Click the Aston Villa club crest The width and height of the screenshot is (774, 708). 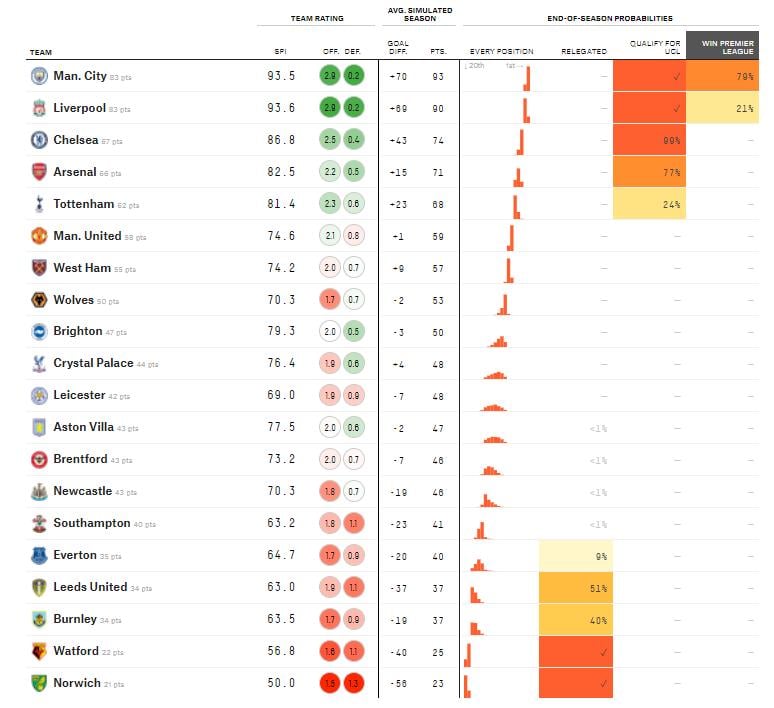pyautogui.click(x=39, y=428)
